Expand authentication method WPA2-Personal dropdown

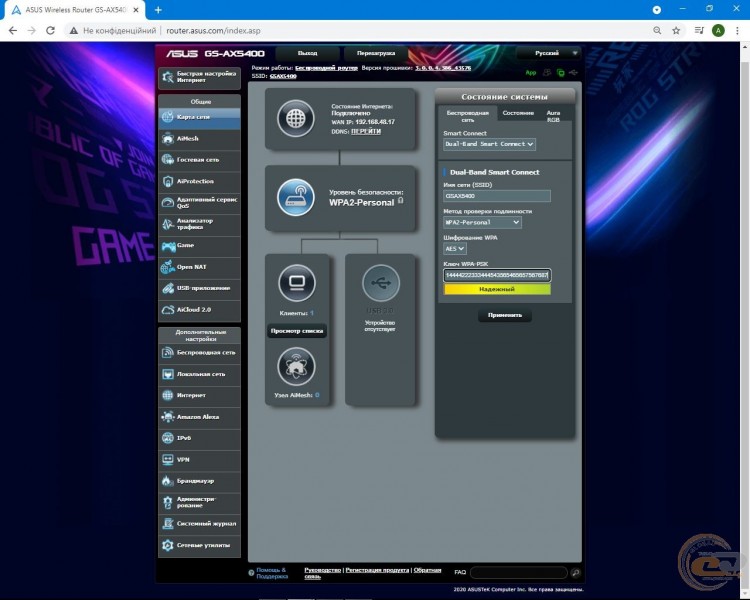pos(482,222)
